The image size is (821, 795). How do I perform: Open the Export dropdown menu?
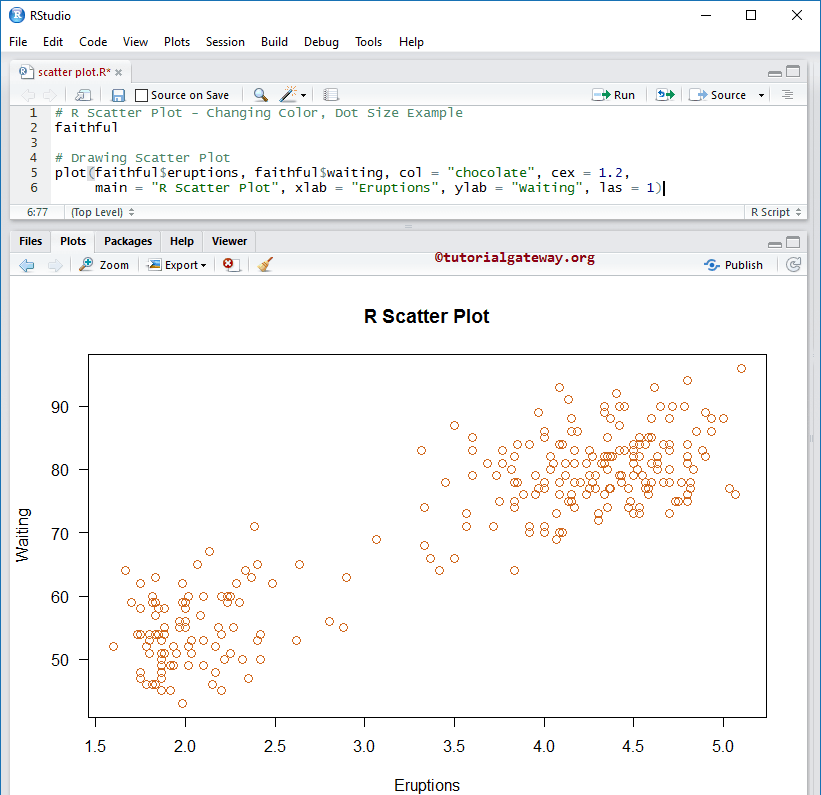pos(176,264)
